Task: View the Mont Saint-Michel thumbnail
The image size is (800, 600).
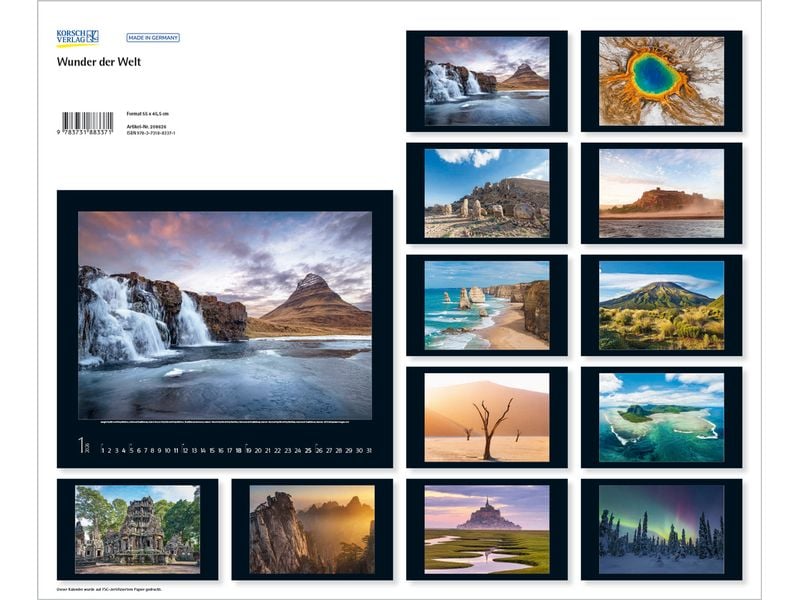Action: pyautogui.click(x=486, y=529)
